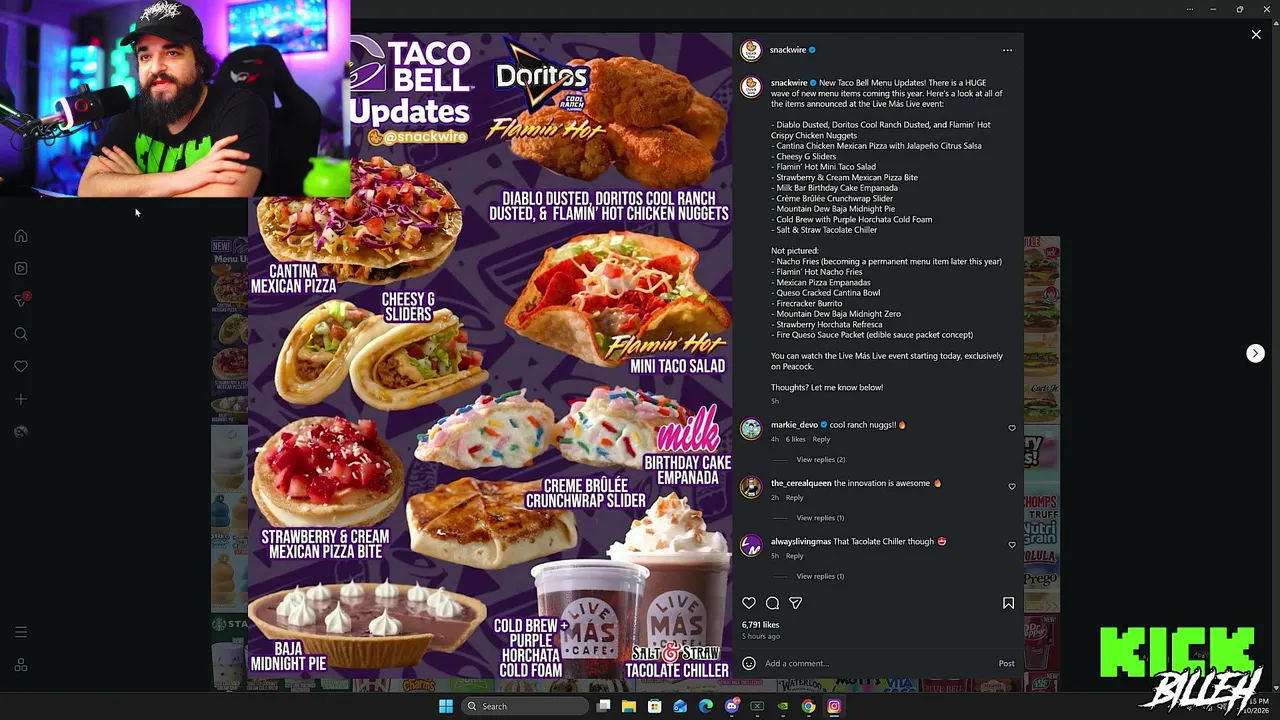Open Task View from the taskbar
Image resolution: width=1280 pixels, height=720 pixels.
tap(603, 706)
